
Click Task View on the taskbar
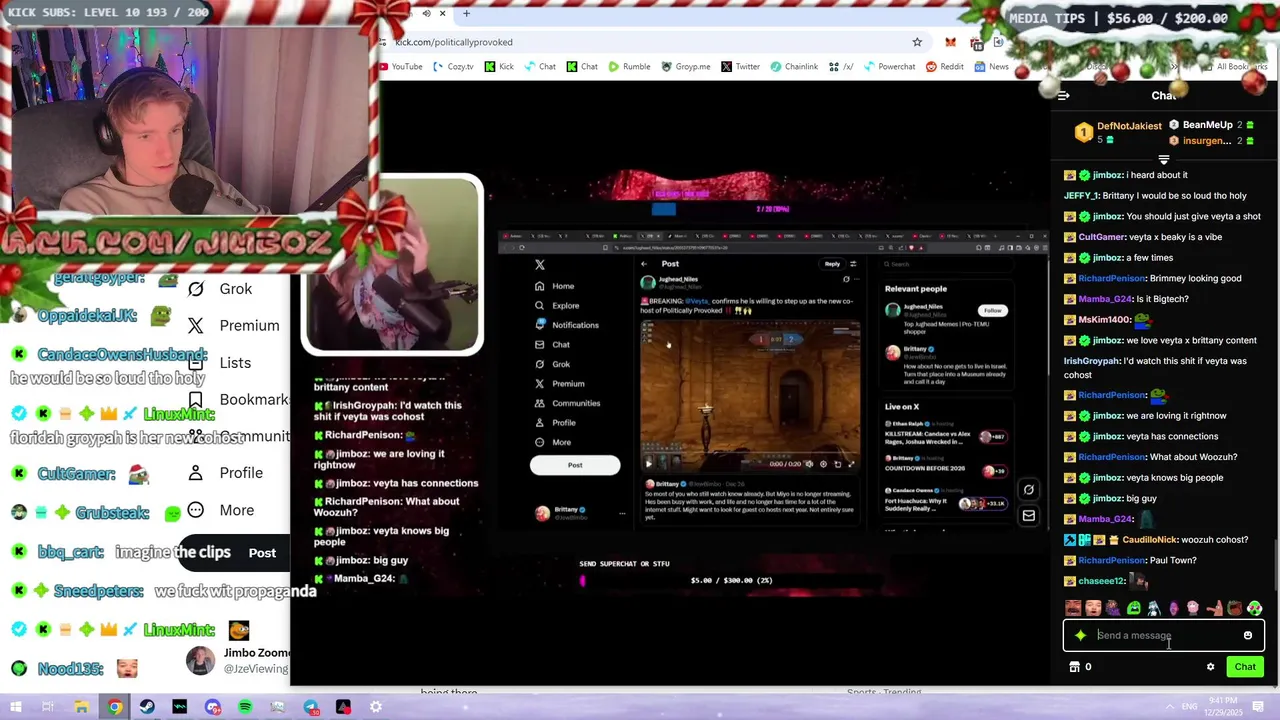tap(48, 707)
